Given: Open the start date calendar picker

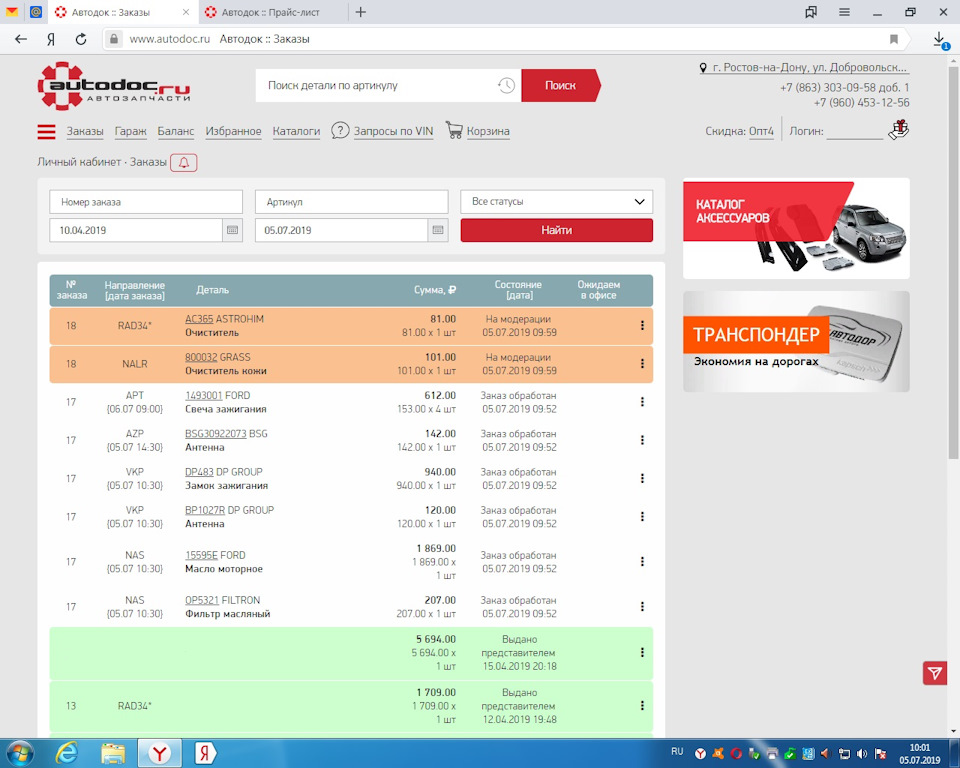Looking at the screenshot, I should [232, 230].
